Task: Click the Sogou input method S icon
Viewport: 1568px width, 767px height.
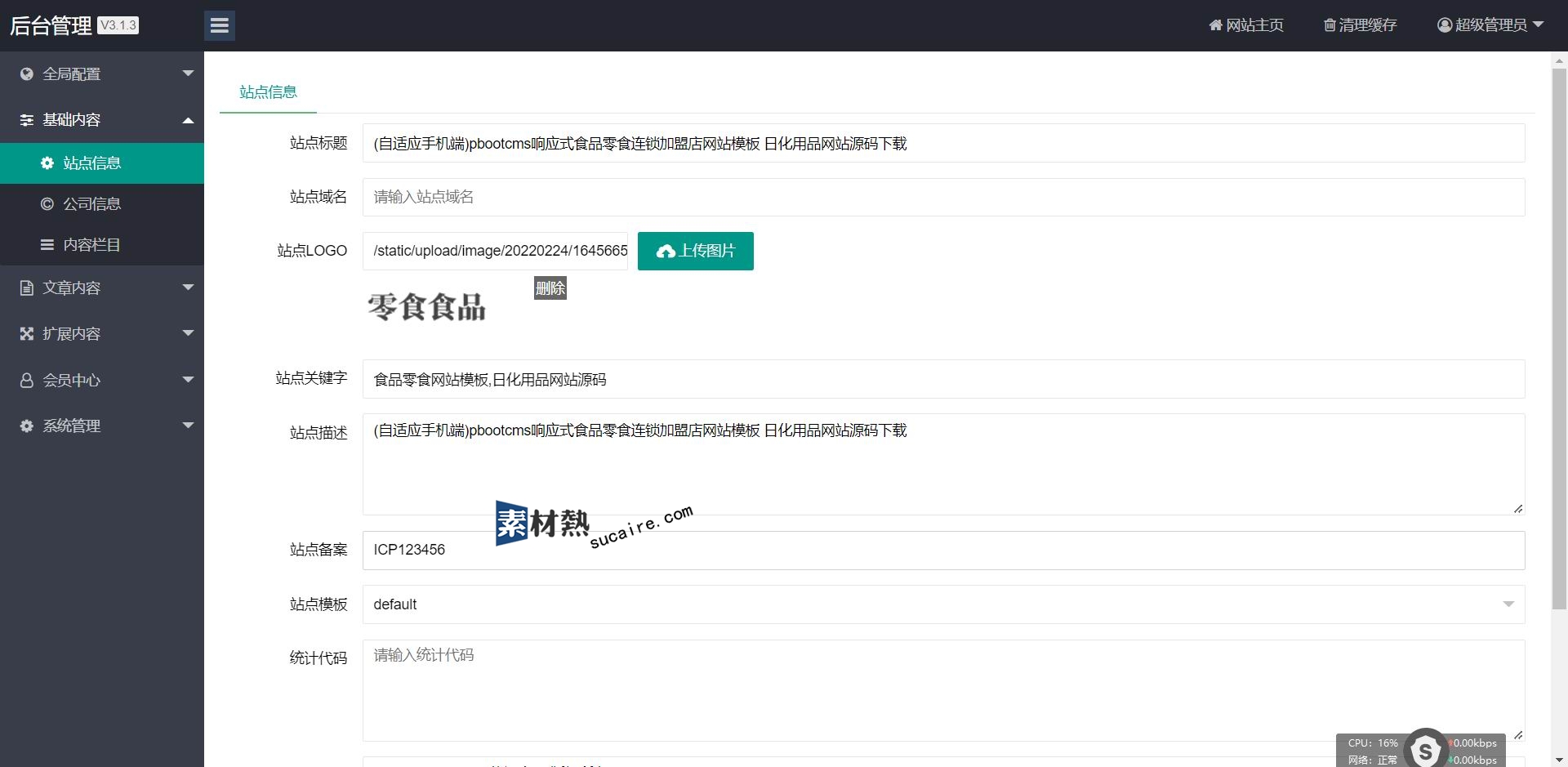Action: click(1425, 749)
